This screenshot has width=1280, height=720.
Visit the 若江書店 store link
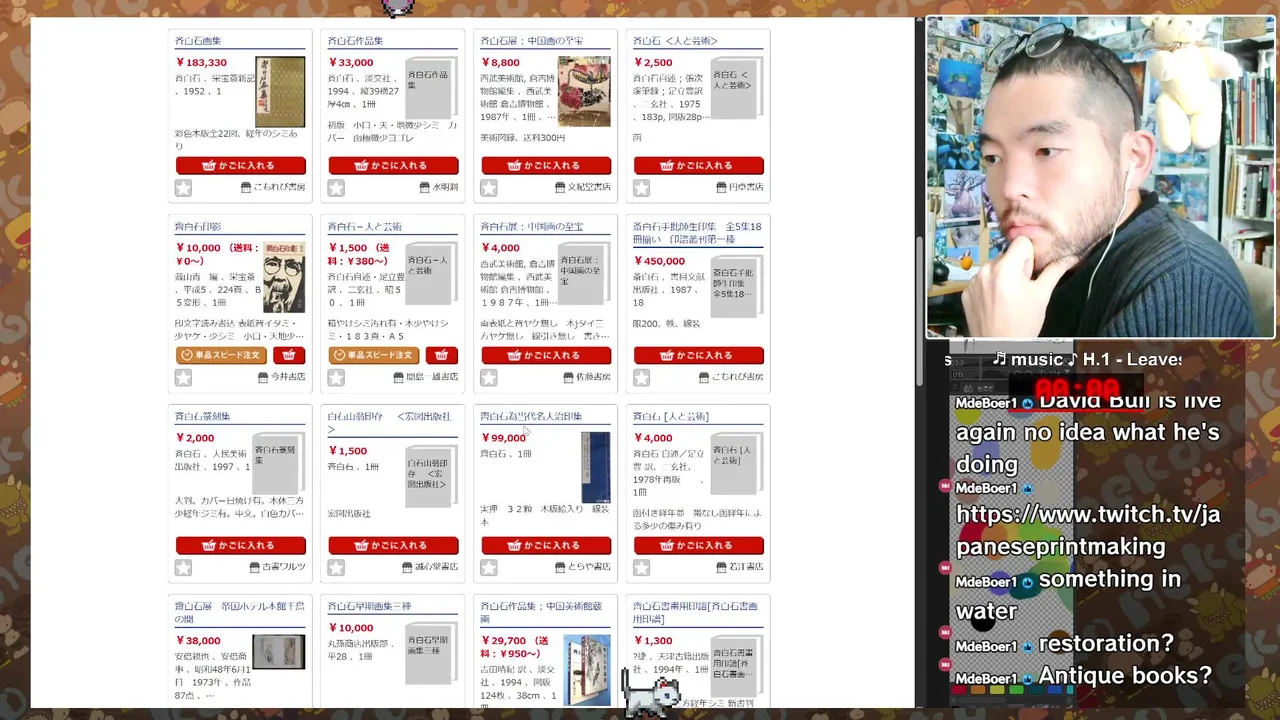[x=740, y=567]
